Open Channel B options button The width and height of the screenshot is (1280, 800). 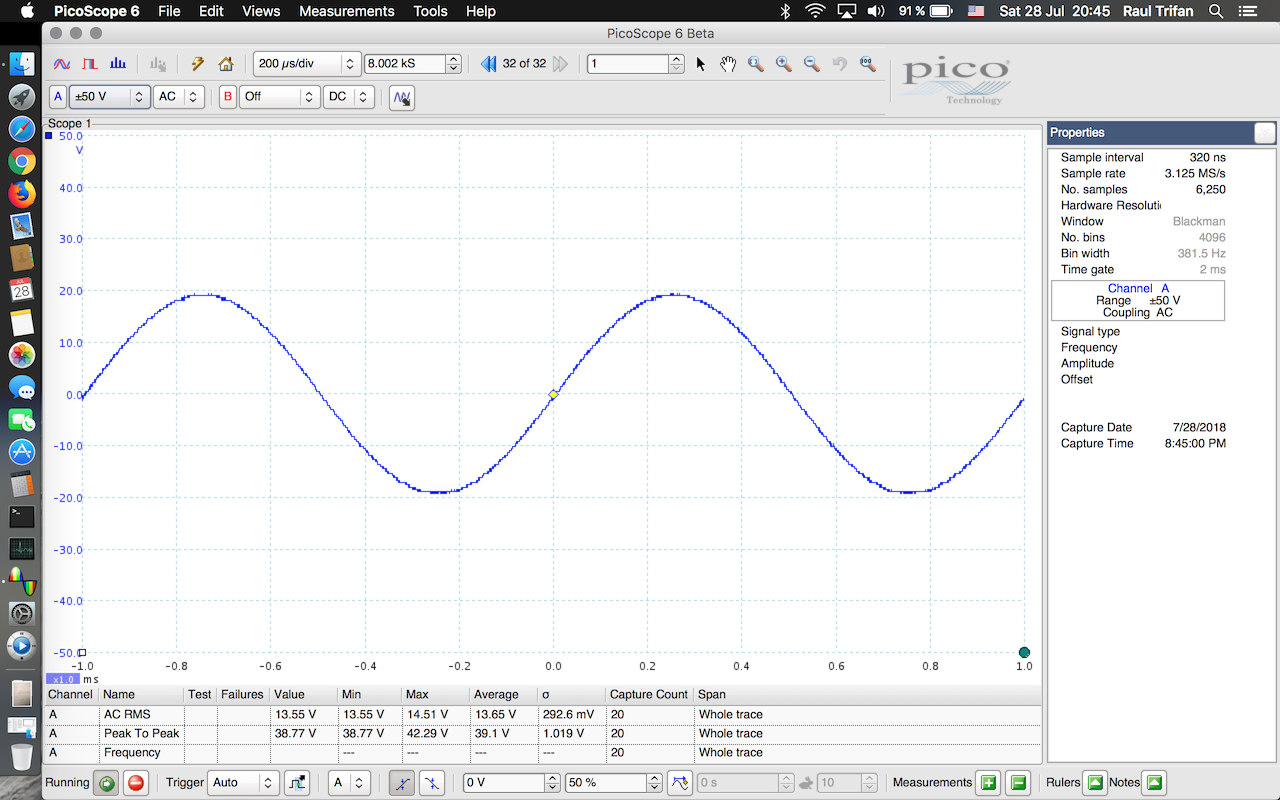coord(228,97)
